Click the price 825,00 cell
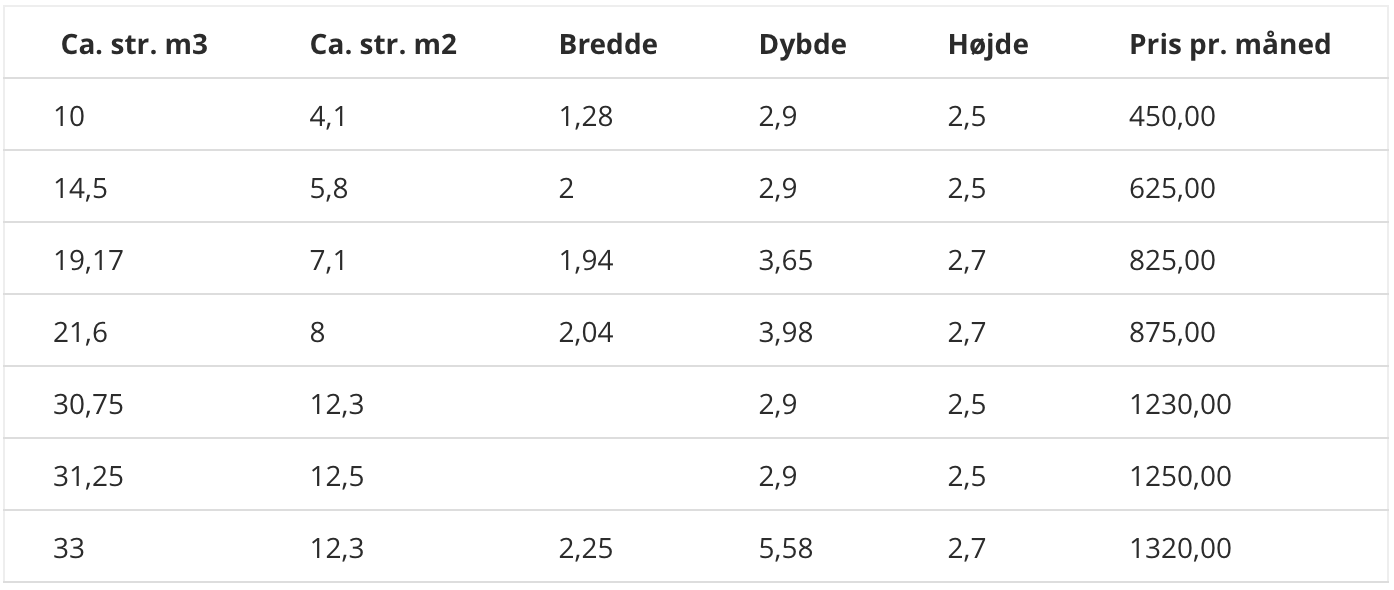This screenshot has height=590, width=1394. [x=1172, y=261]
